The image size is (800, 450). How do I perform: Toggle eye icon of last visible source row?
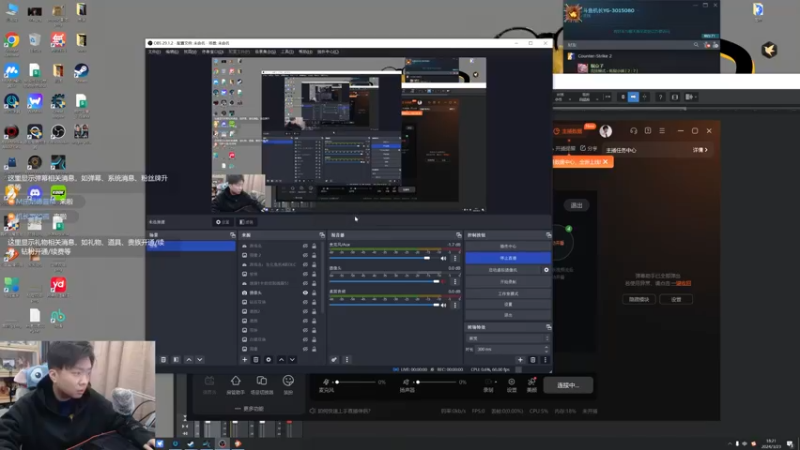click(x=305, y=349)
